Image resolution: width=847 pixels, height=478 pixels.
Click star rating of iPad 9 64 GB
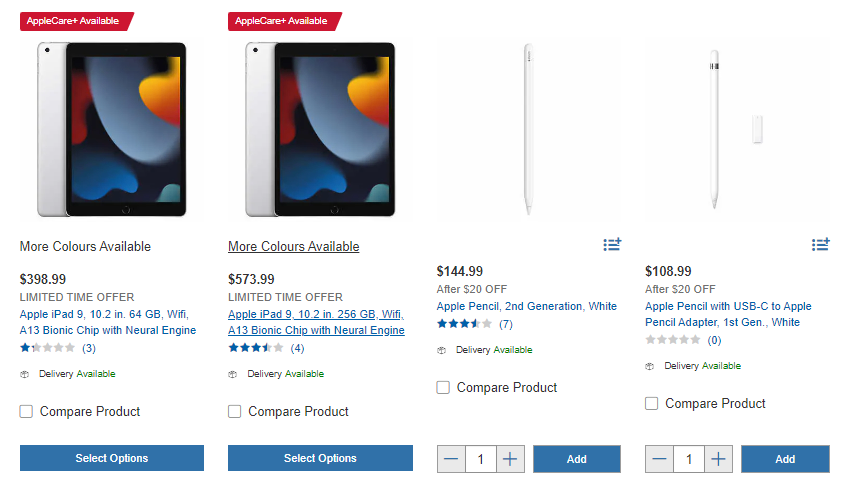pos(47,348)
